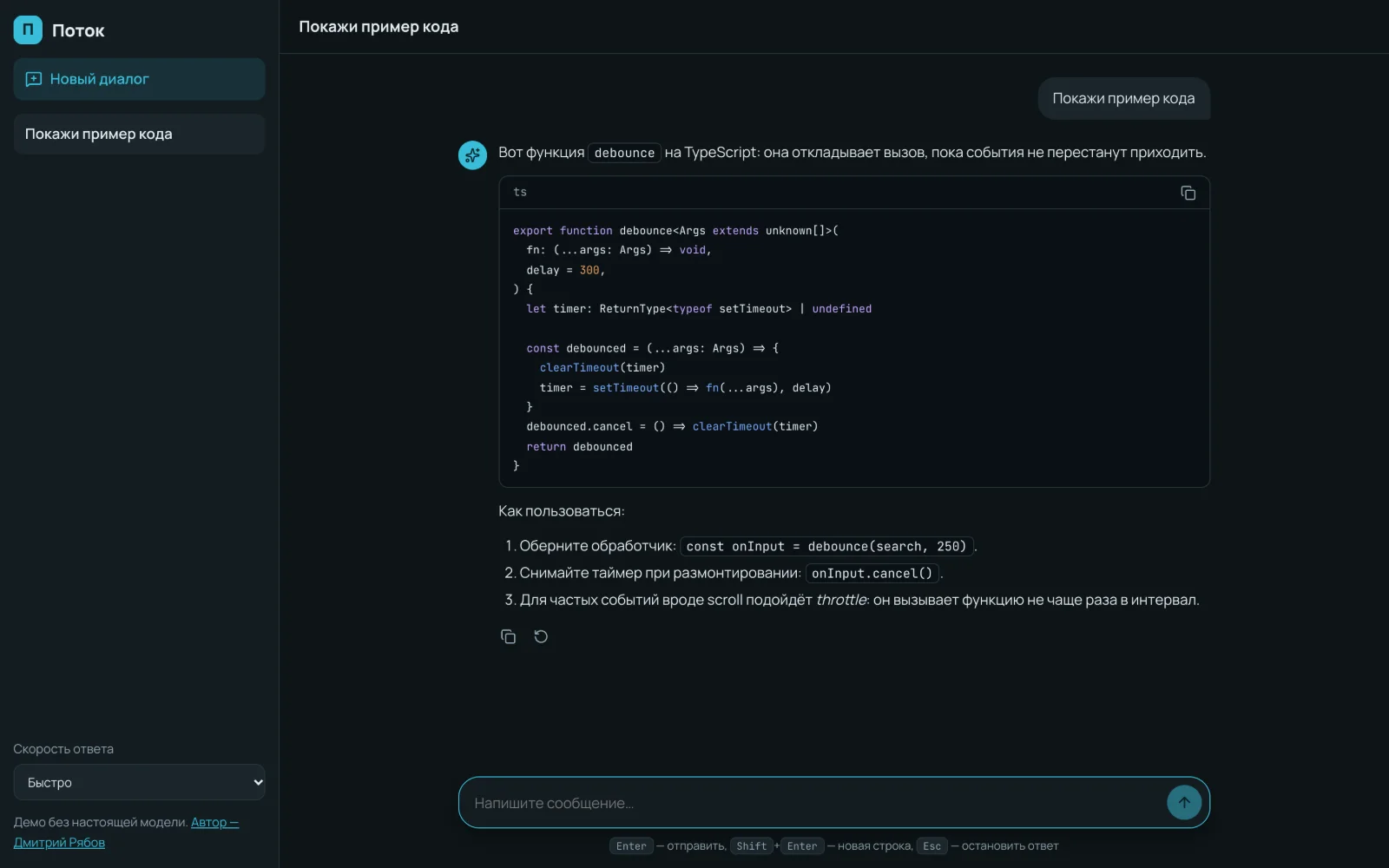Click the code const onInput = debounce(search, 250)

click(826, 546)
